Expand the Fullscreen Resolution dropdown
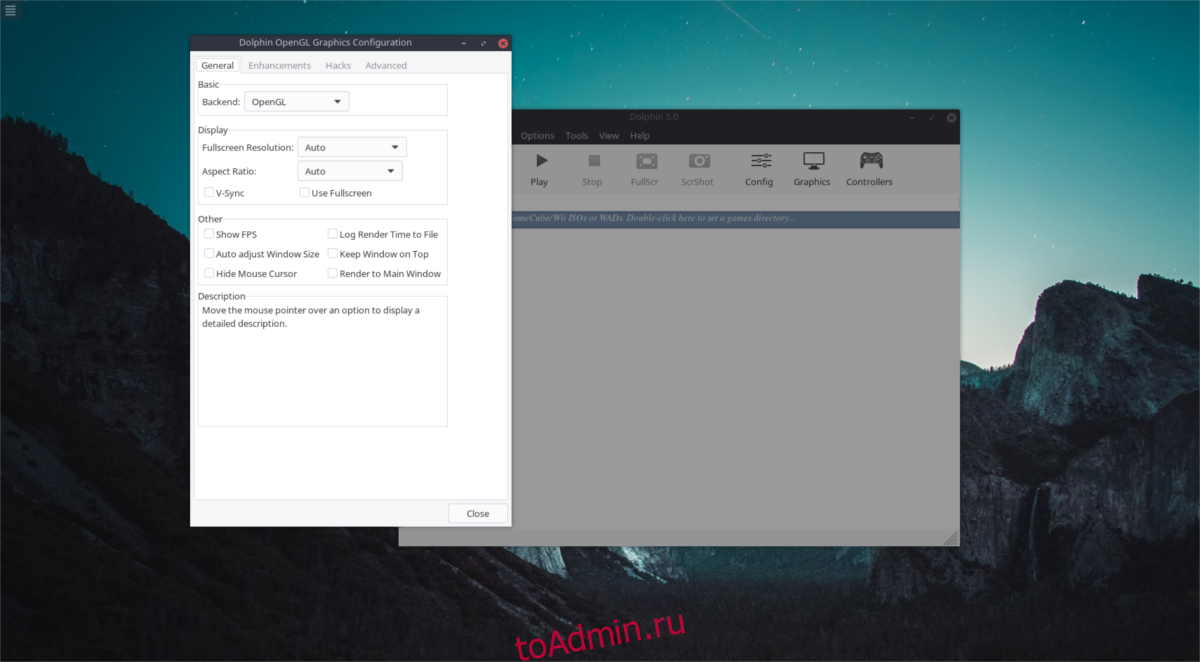This screenshot has height=662, width=1200. 352,147
